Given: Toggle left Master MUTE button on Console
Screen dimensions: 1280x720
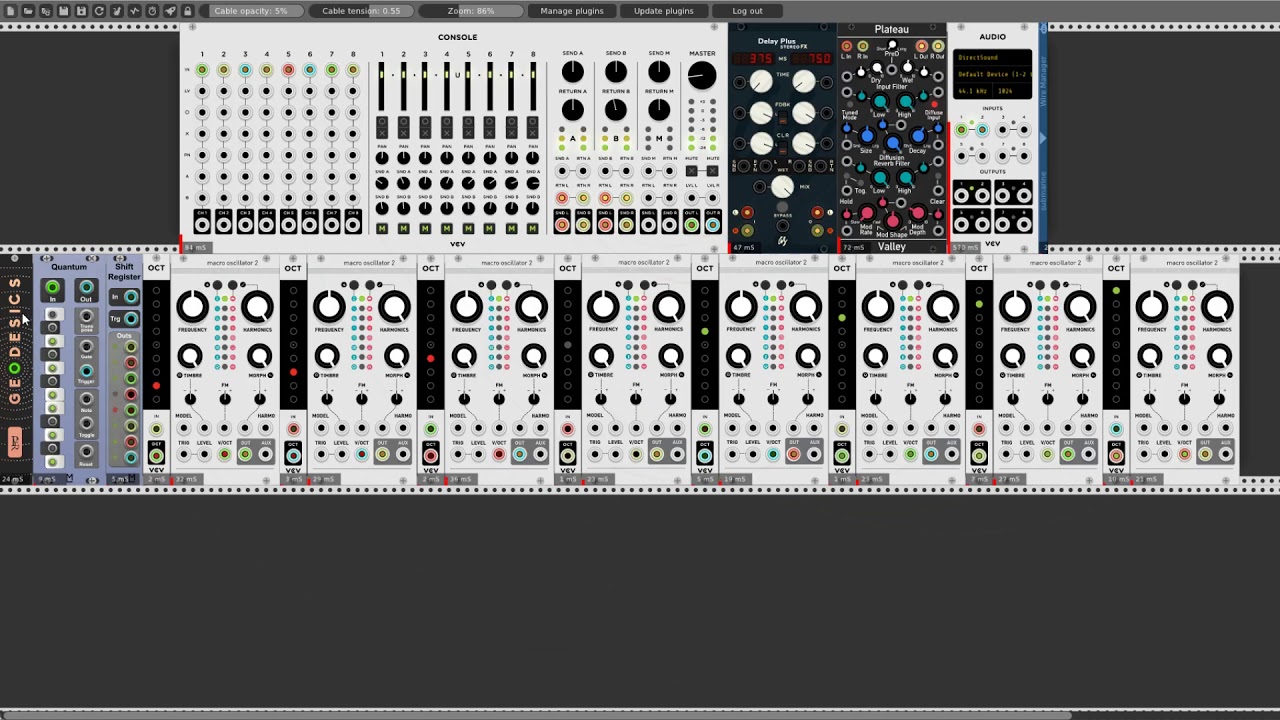Looking at the screenshot, I should tap(691, 171).
